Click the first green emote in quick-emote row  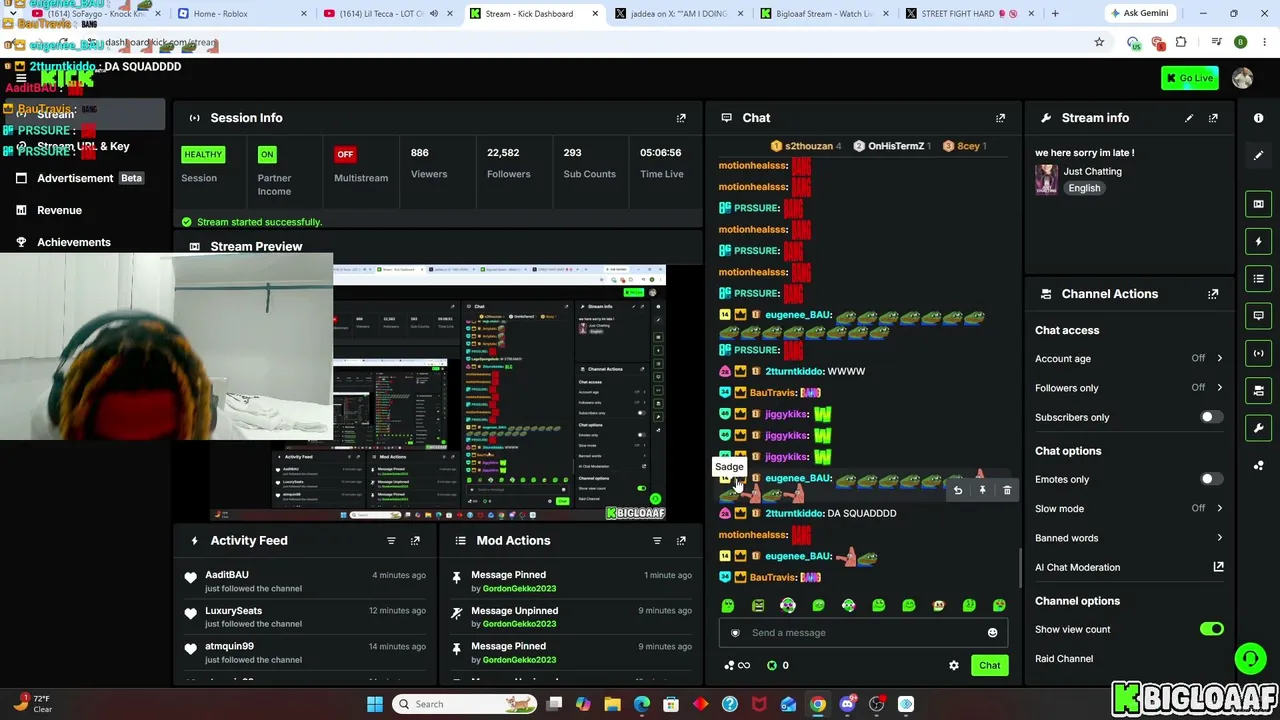(x=728, y=606)
